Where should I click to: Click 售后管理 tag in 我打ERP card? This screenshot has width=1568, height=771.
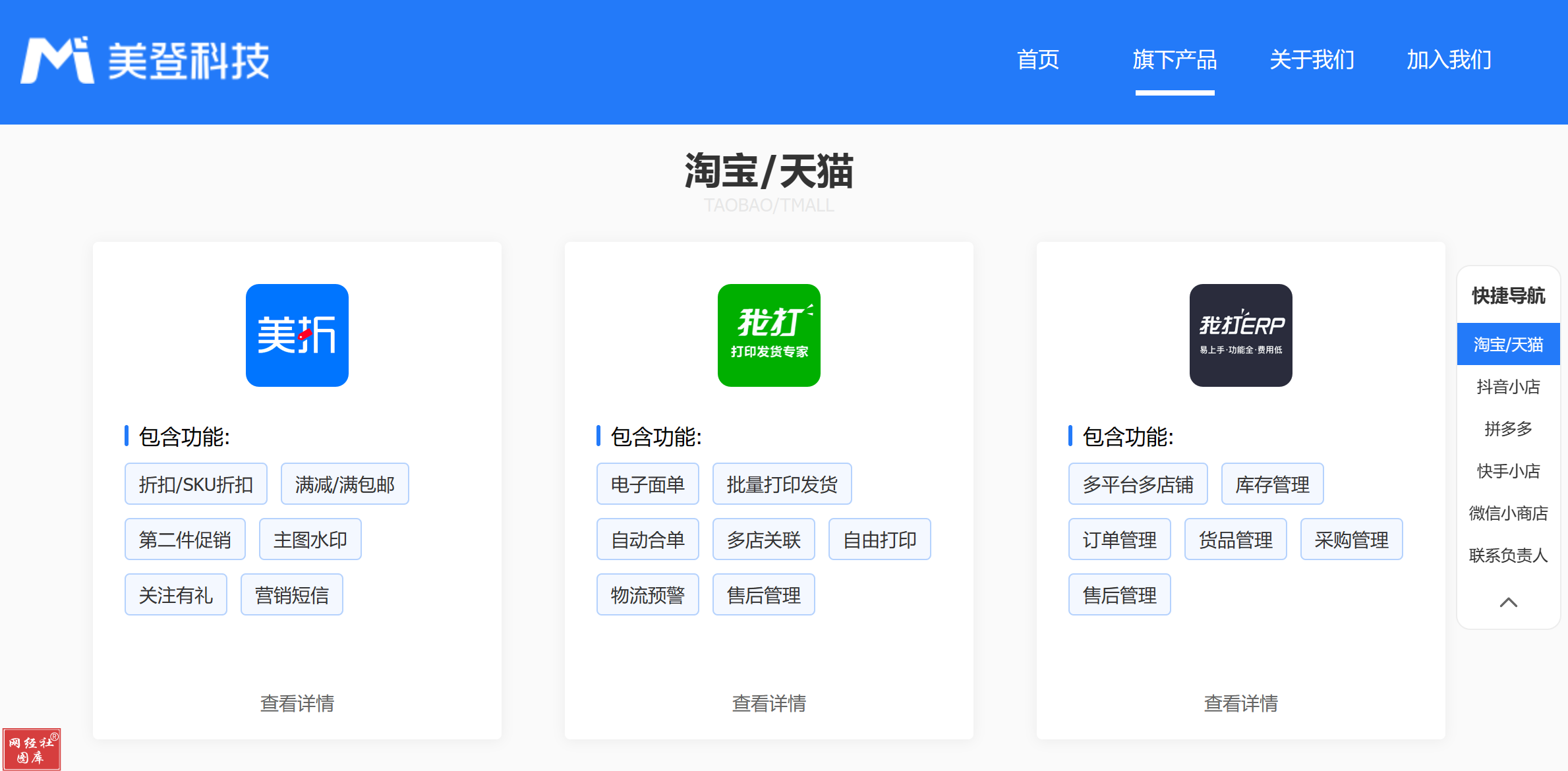coord(1120,595)
